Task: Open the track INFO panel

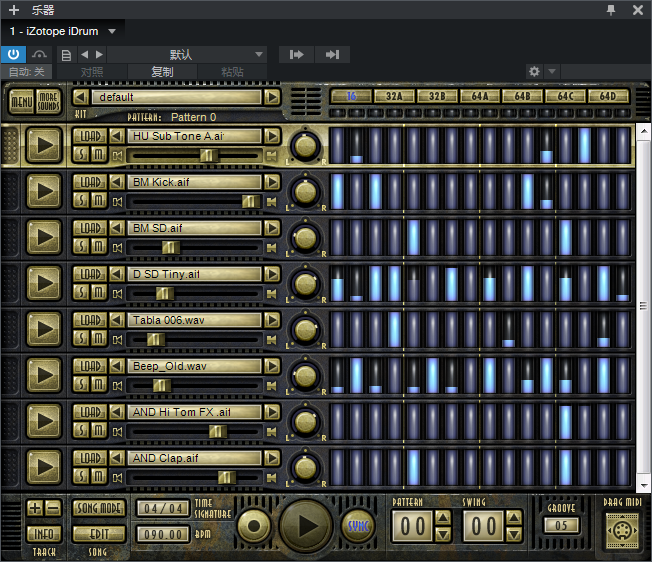Action: [x=44, y=534]
